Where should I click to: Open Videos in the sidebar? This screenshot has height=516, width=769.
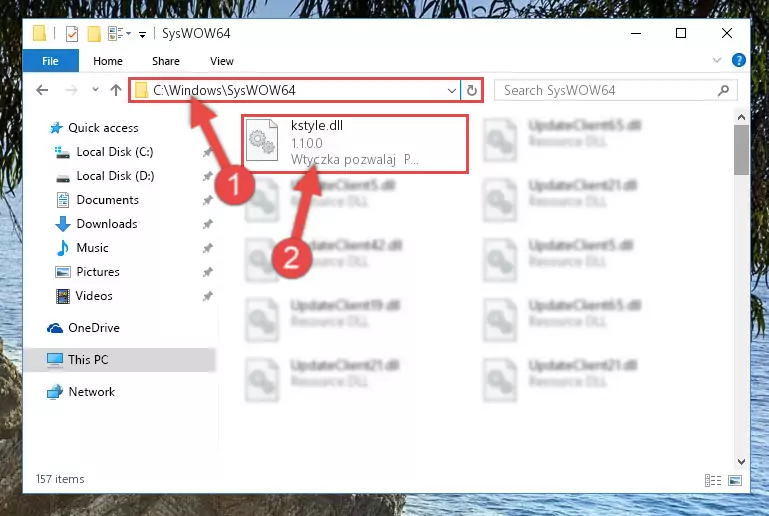(x=84, y=296)
